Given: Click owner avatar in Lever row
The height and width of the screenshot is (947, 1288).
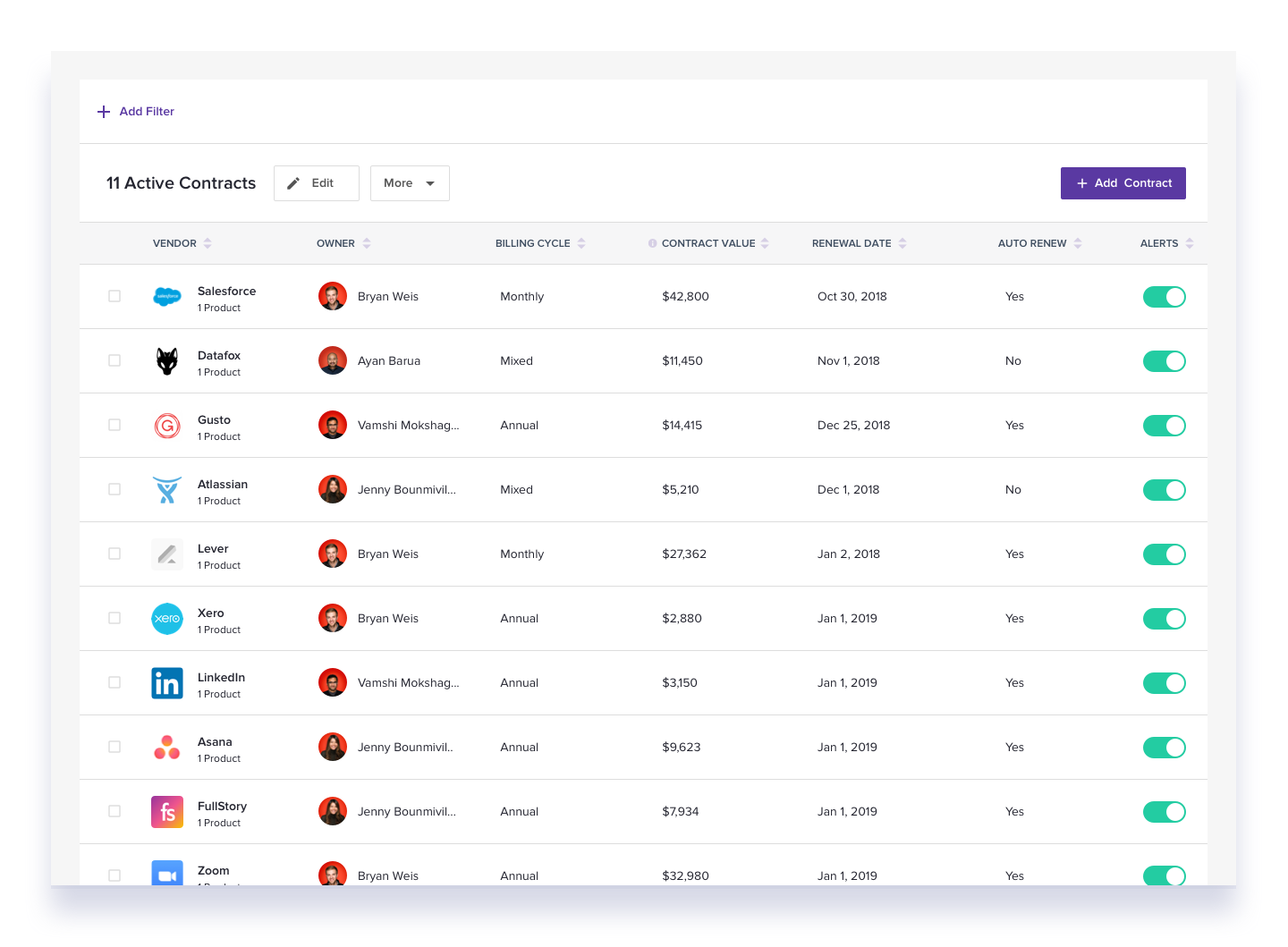Looking at the screenshot, I should tap(333, 554).
